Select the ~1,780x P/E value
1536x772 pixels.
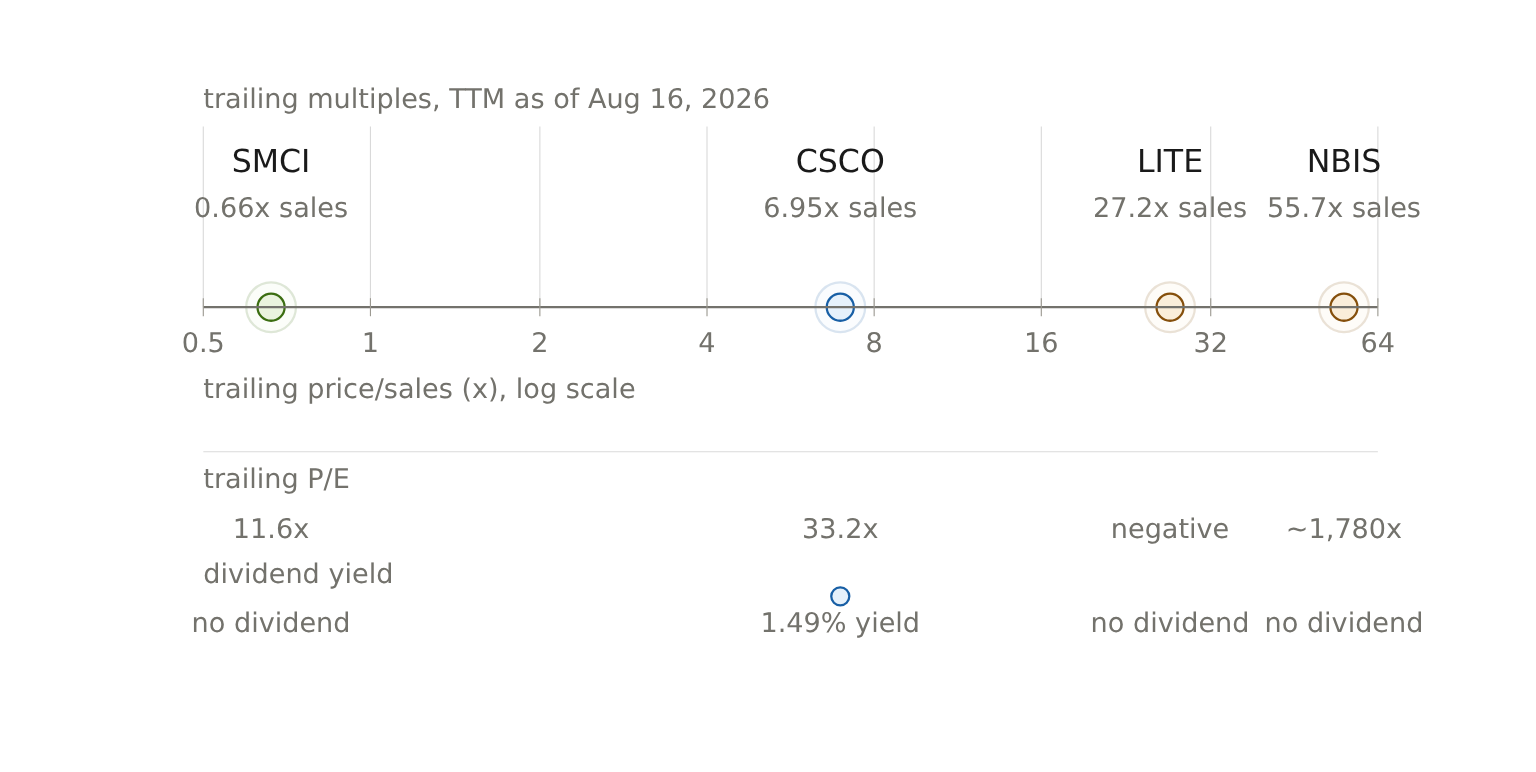[x=1344, y=530]
